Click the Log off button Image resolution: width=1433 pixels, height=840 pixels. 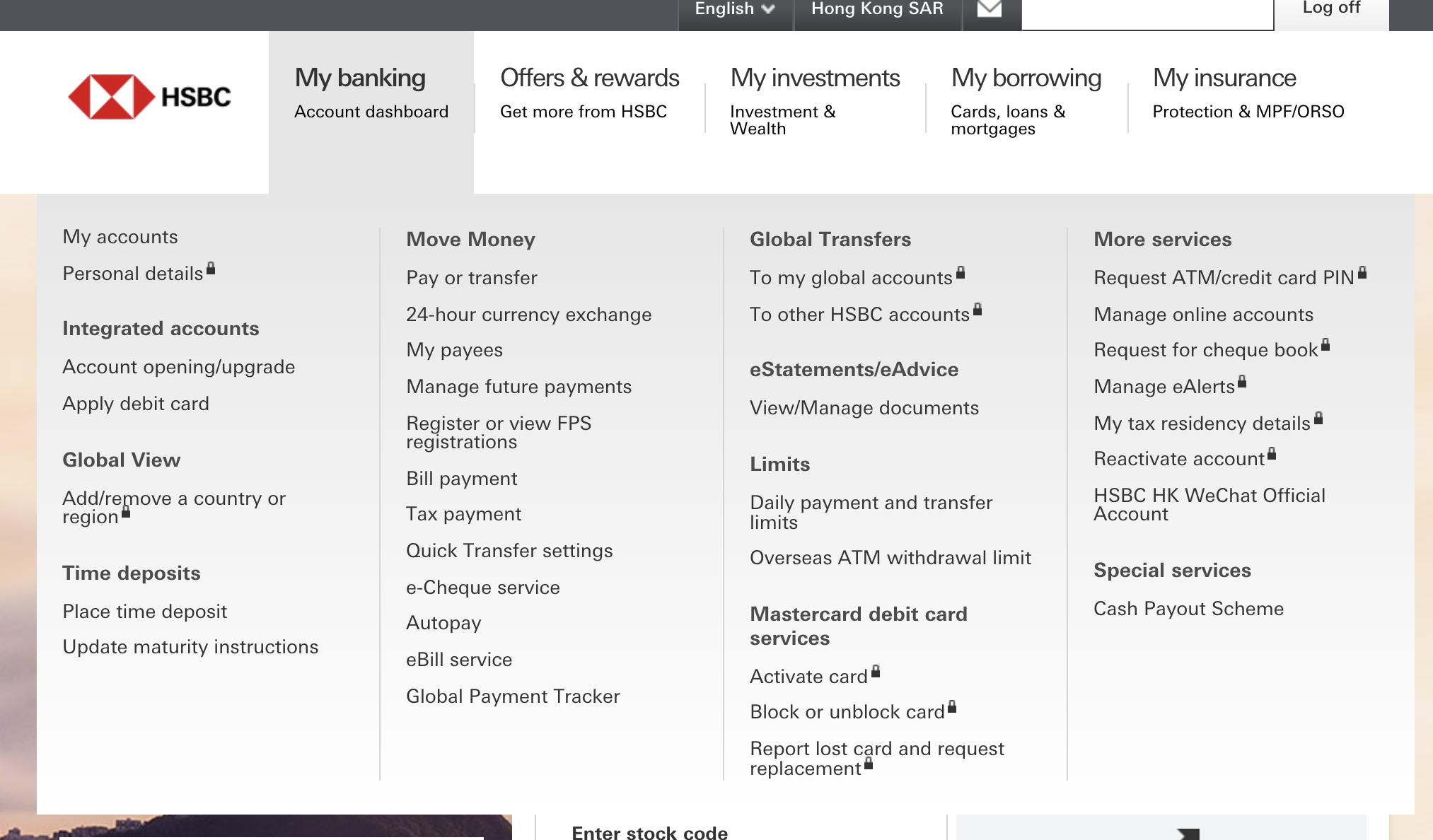(x=1330, y=11)
